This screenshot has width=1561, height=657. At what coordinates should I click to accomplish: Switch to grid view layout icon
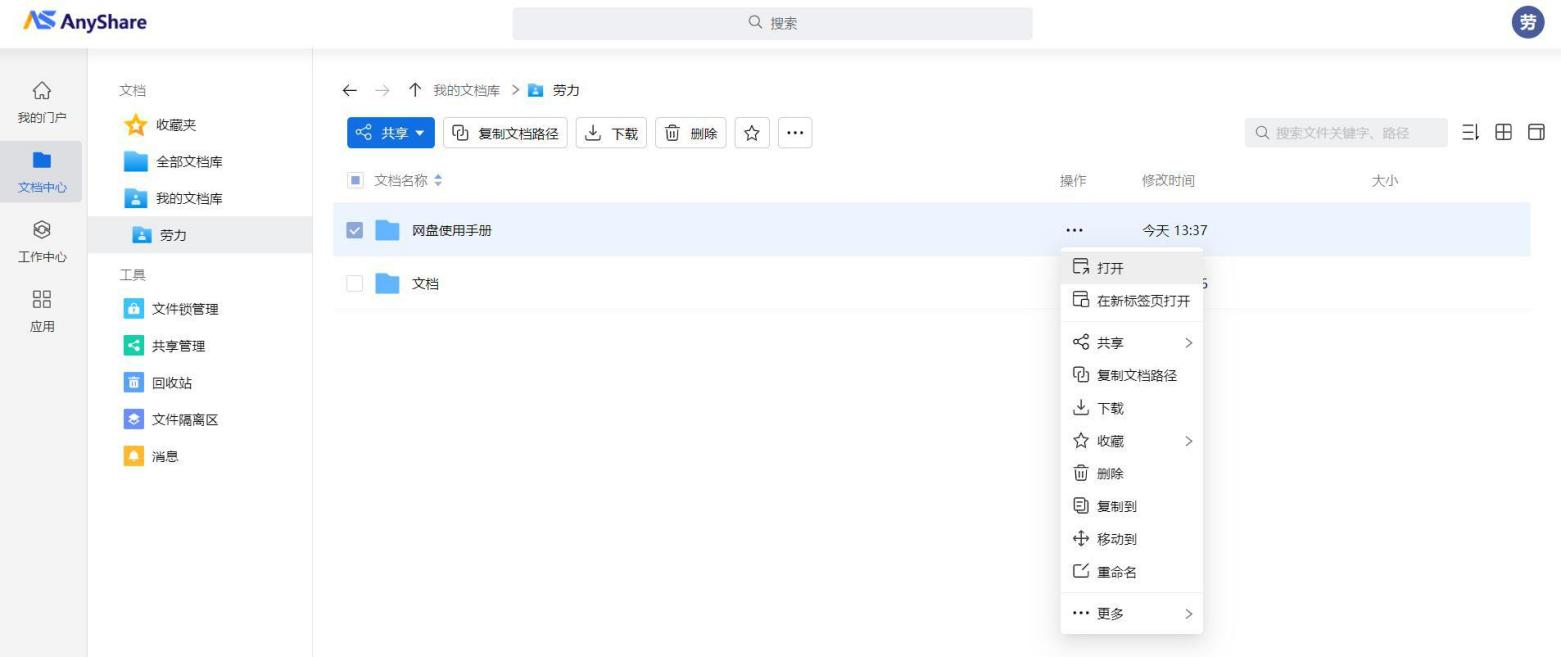pos(1503,133)
